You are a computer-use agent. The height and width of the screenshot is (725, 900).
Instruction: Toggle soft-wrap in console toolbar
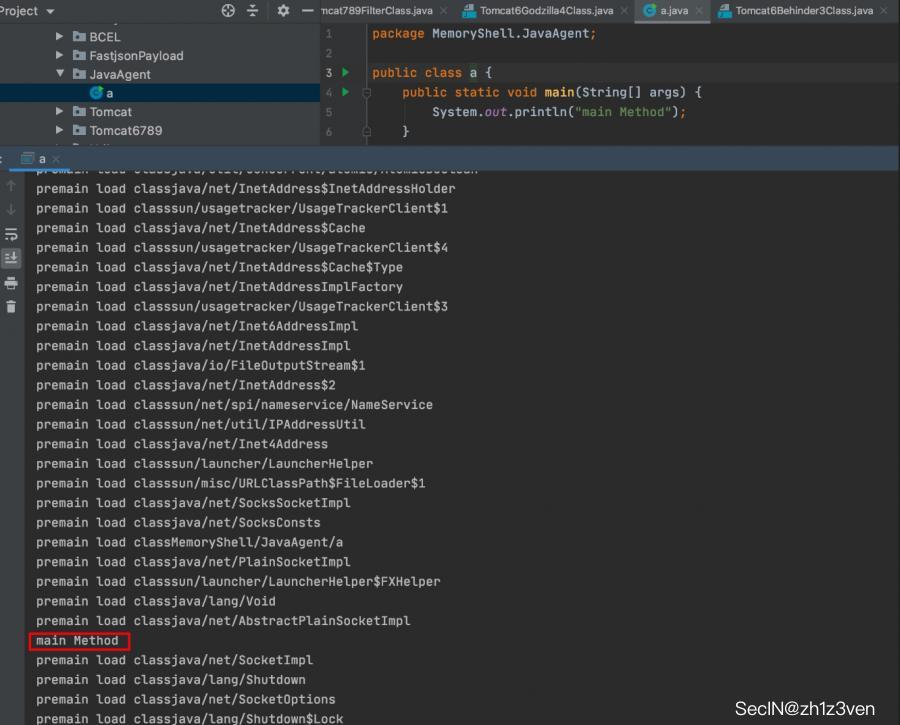click(11, 235)
